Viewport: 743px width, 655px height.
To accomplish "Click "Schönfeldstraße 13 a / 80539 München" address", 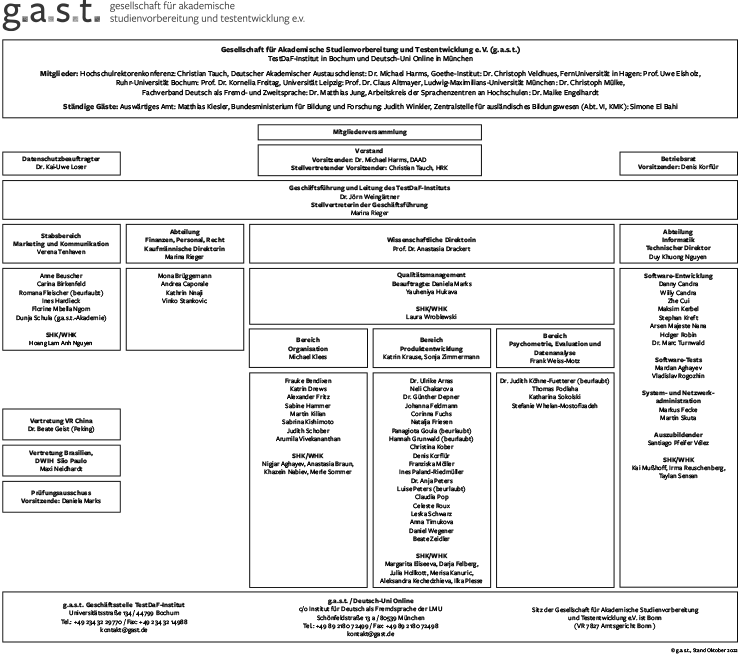I will click(371, 618).
